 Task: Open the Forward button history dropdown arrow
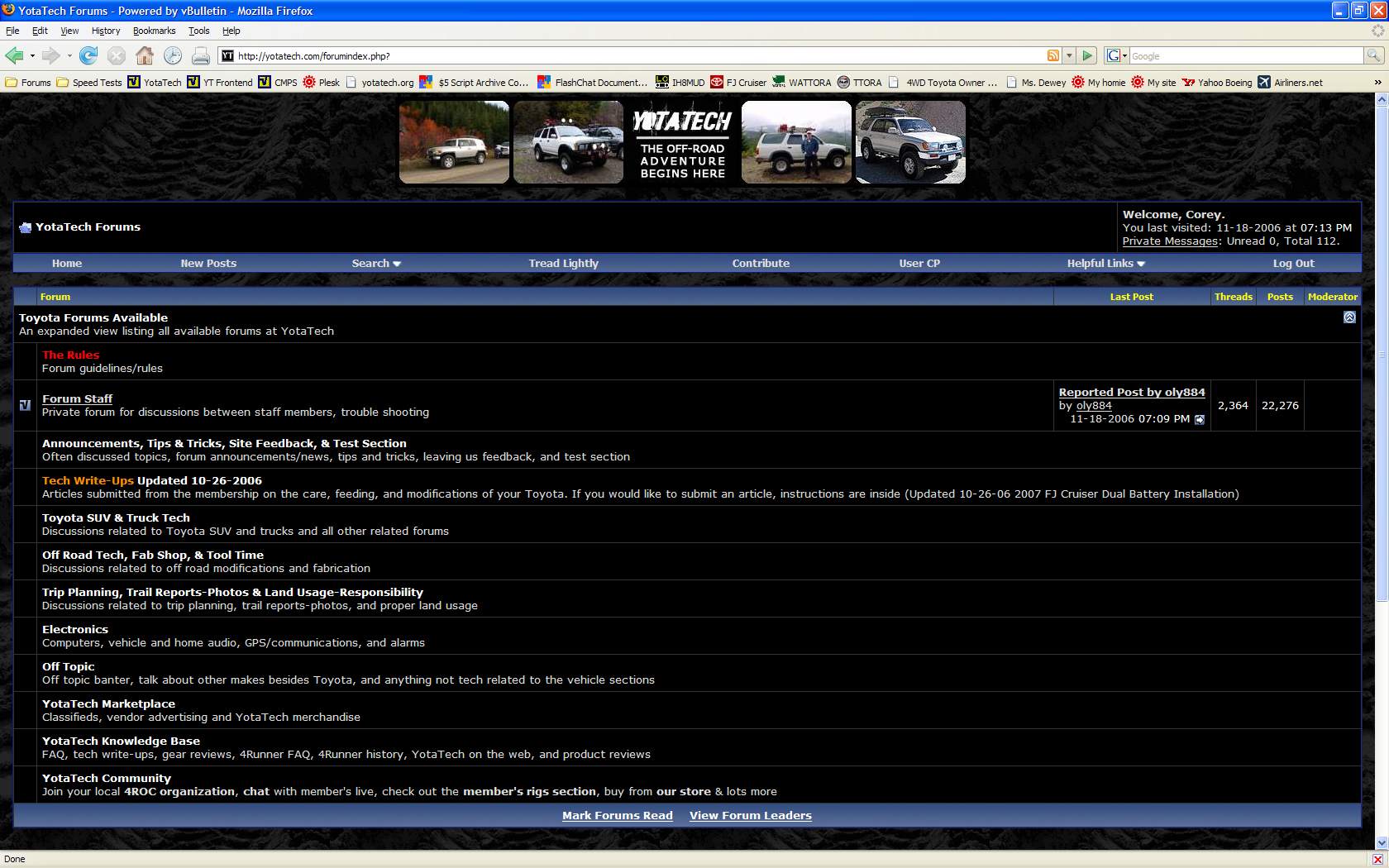click(69, 55)
